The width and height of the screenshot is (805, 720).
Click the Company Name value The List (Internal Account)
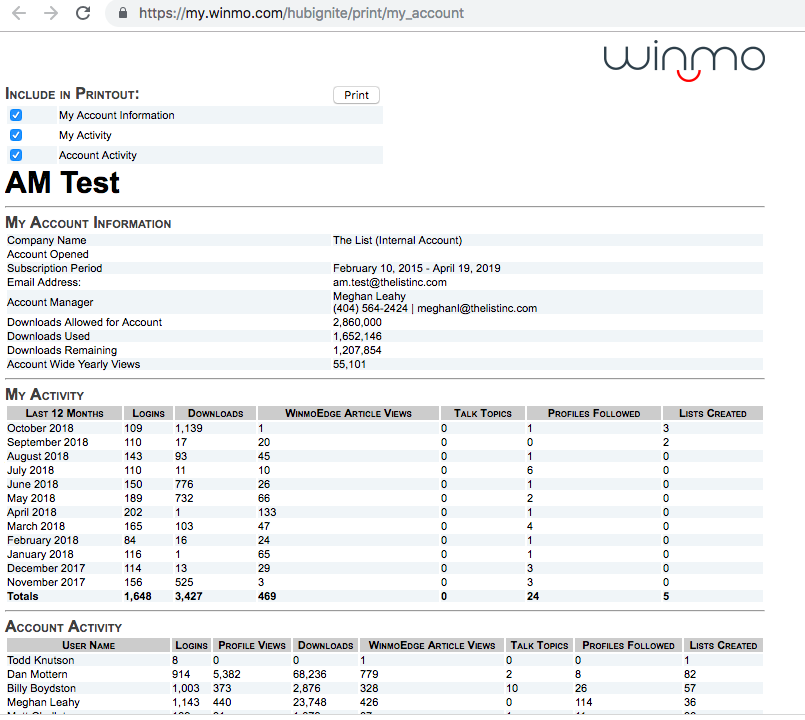point(397,240)
